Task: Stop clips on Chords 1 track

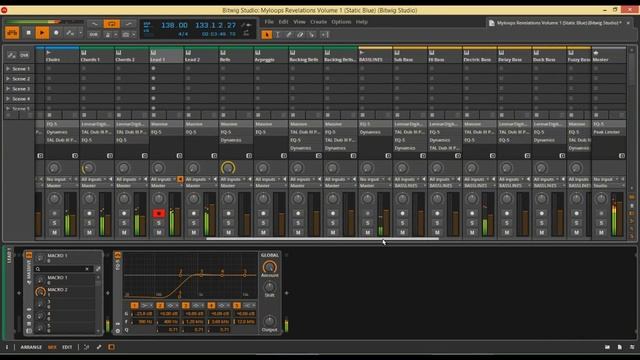Action: coord(84,116)
